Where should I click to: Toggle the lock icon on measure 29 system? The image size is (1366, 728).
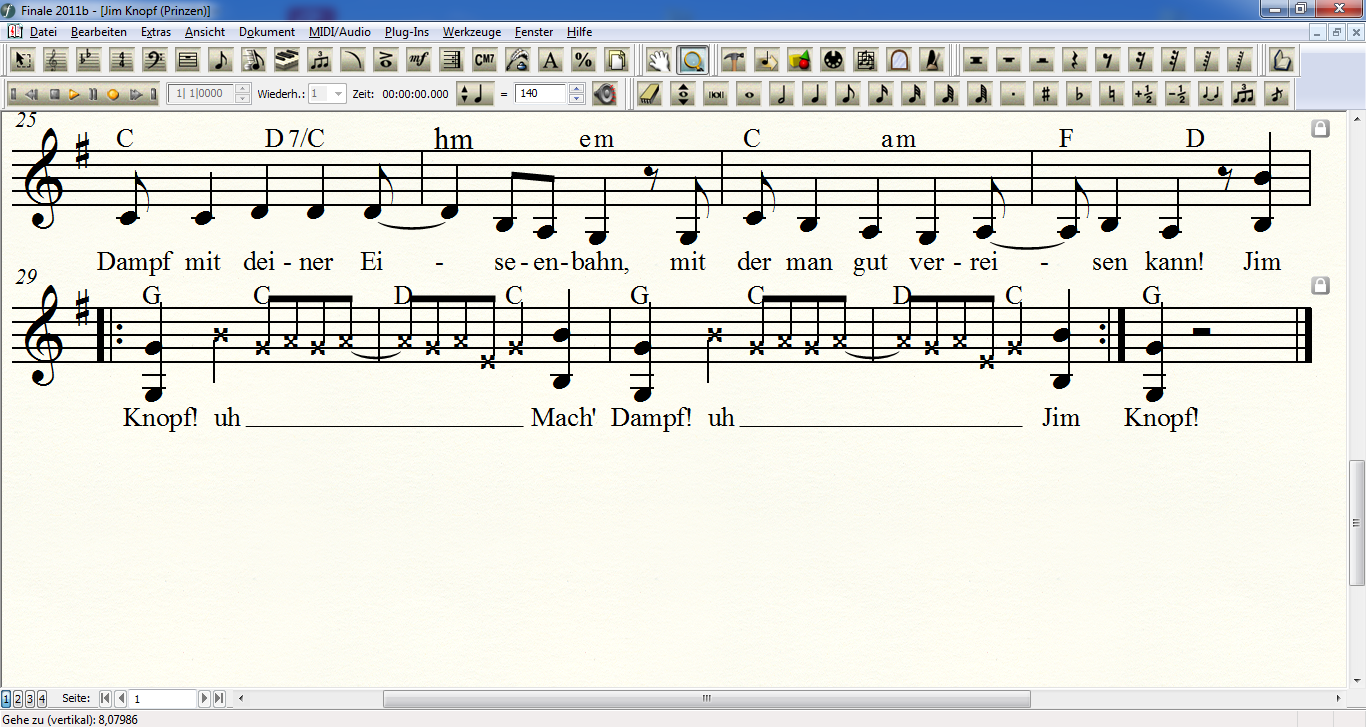point(1320,286)
